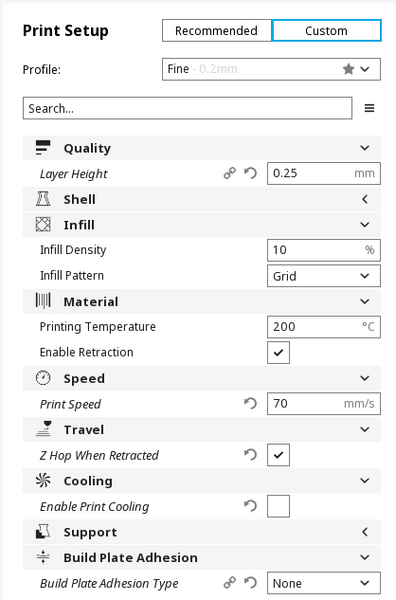Click link icon next to Build Plate Adhesion Type
The image size is (396, 600).
pos(230,583)
